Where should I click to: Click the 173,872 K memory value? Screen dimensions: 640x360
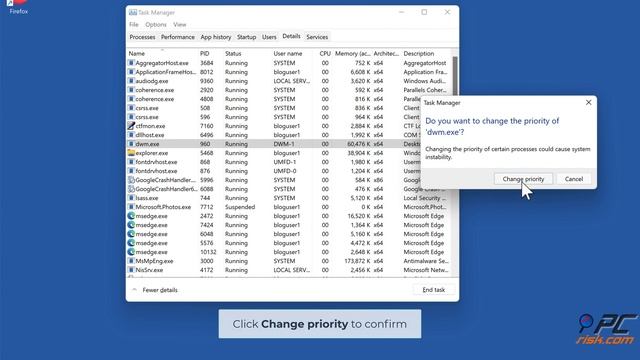(x=356, y=261)
